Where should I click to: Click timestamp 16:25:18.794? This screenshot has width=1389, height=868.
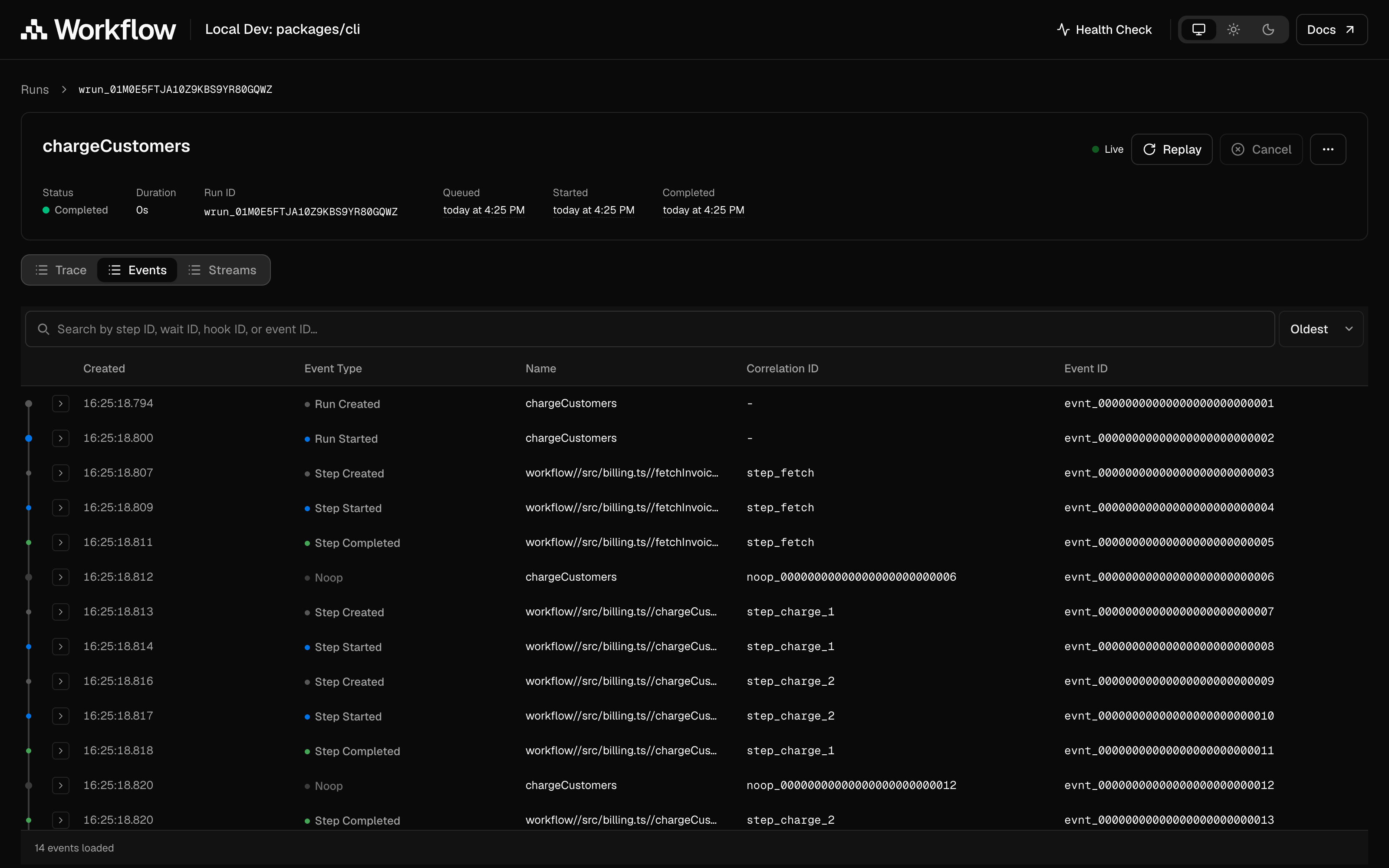[118, 404]
